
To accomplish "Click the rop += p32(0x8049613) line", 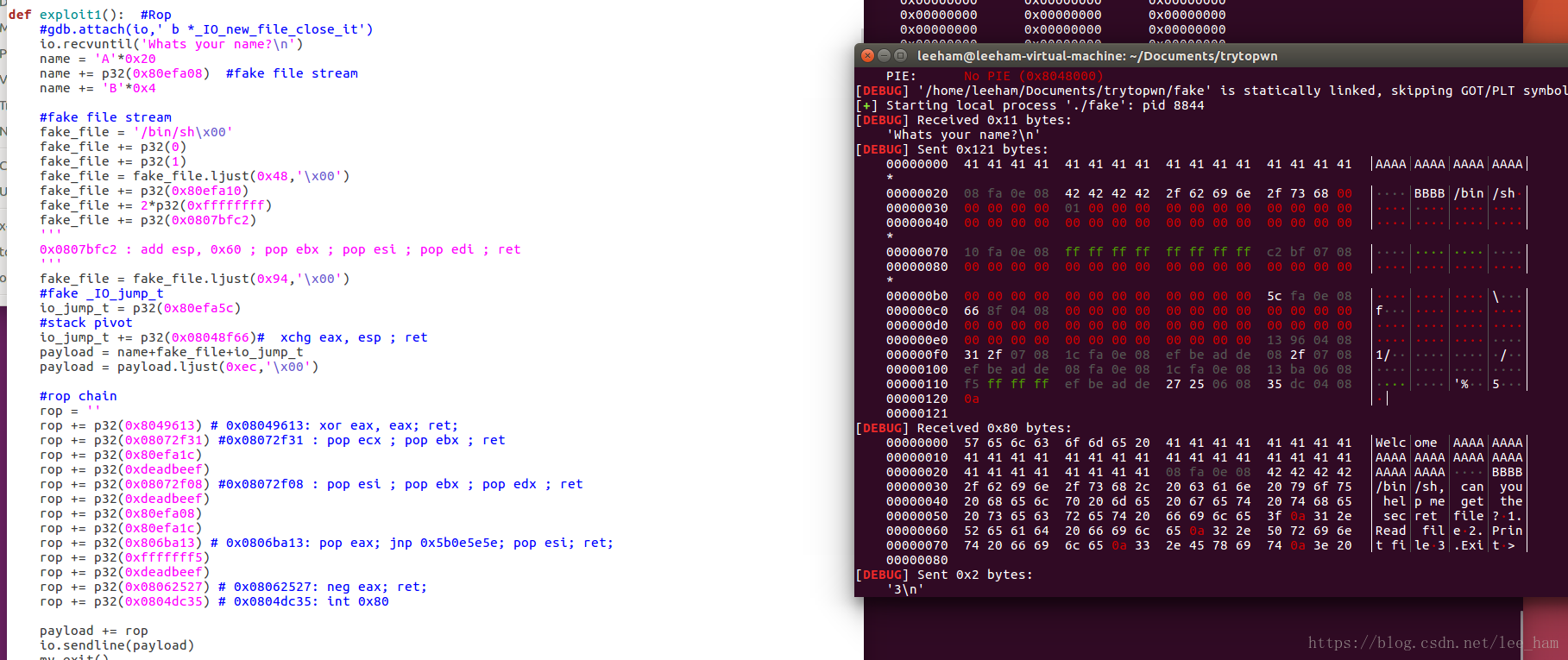I will point(249,425).
